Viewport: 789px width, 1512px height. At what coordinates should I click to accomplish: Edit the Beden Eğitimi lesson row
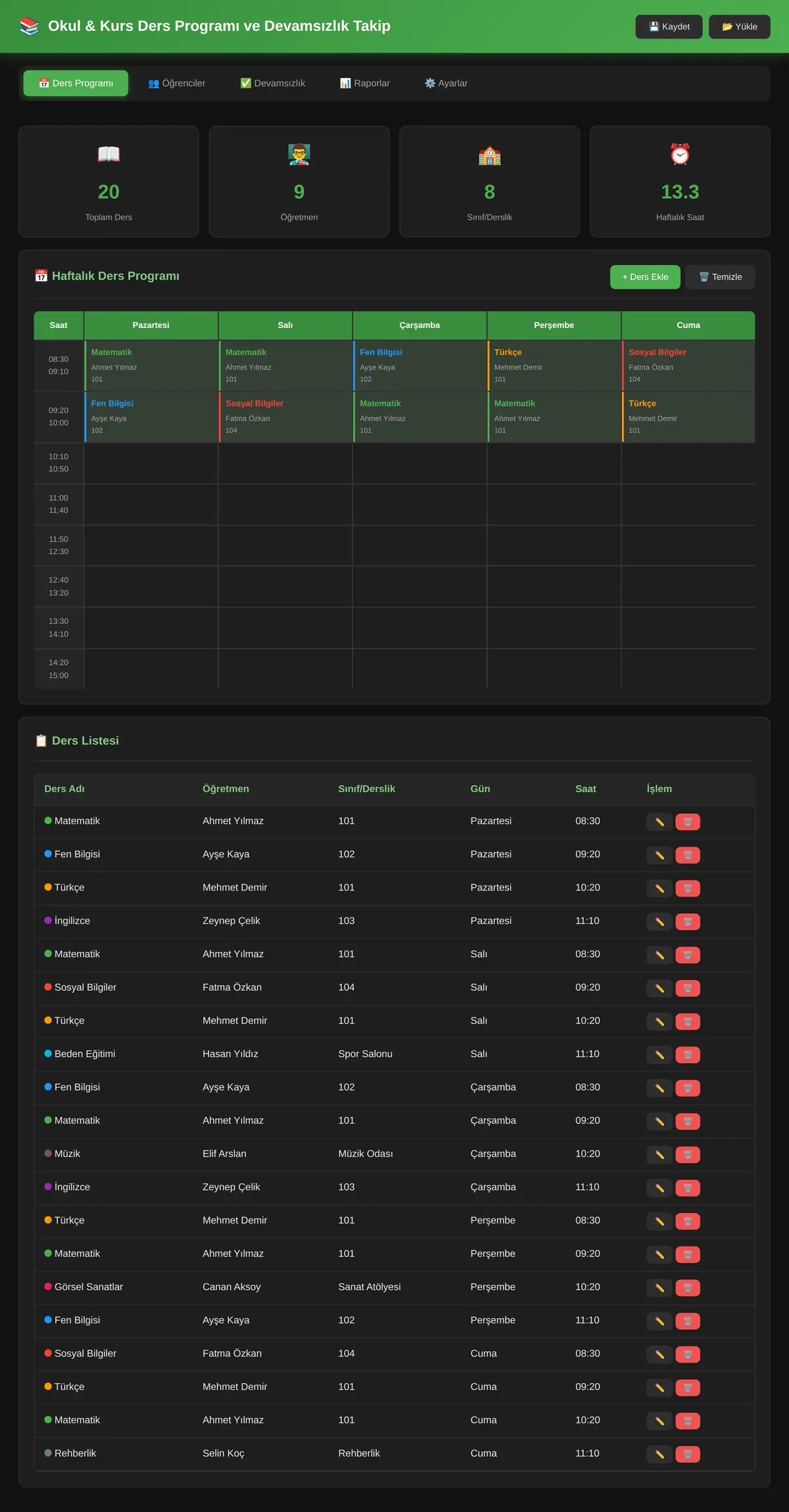pos(659,1055)
